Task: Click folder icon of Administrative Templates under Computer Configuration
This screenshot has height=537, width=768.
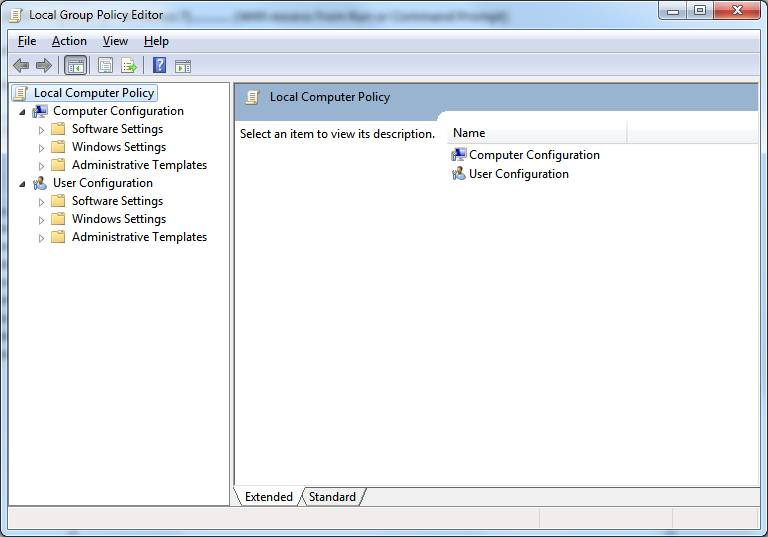Action: [x=58, y=165]
